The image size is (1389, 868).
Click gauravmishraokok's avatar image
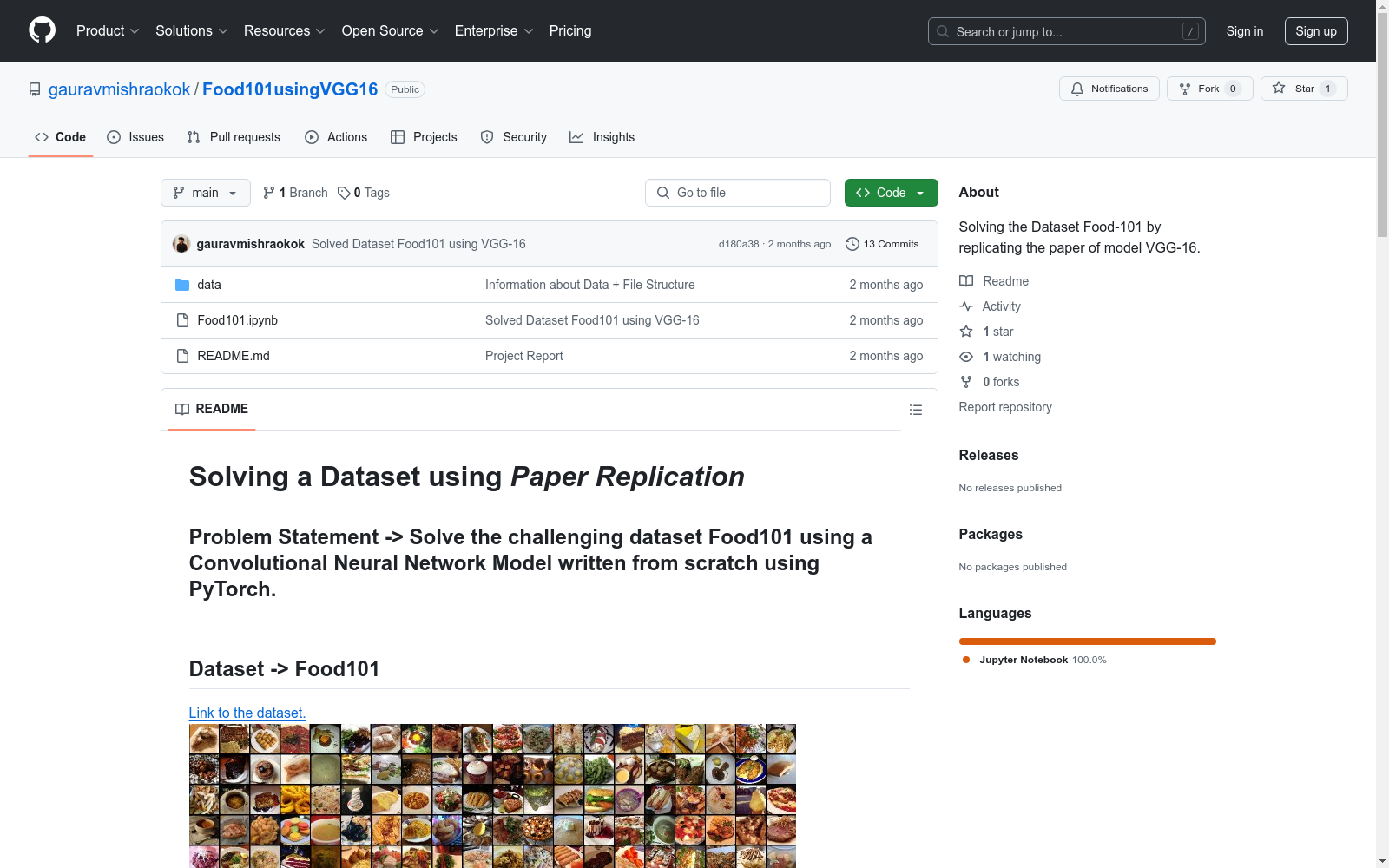181,244
